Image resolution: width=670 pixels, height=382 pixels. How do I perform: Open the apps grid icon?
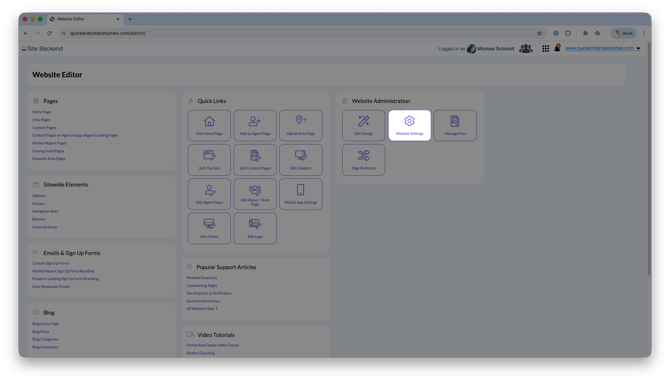546,49
